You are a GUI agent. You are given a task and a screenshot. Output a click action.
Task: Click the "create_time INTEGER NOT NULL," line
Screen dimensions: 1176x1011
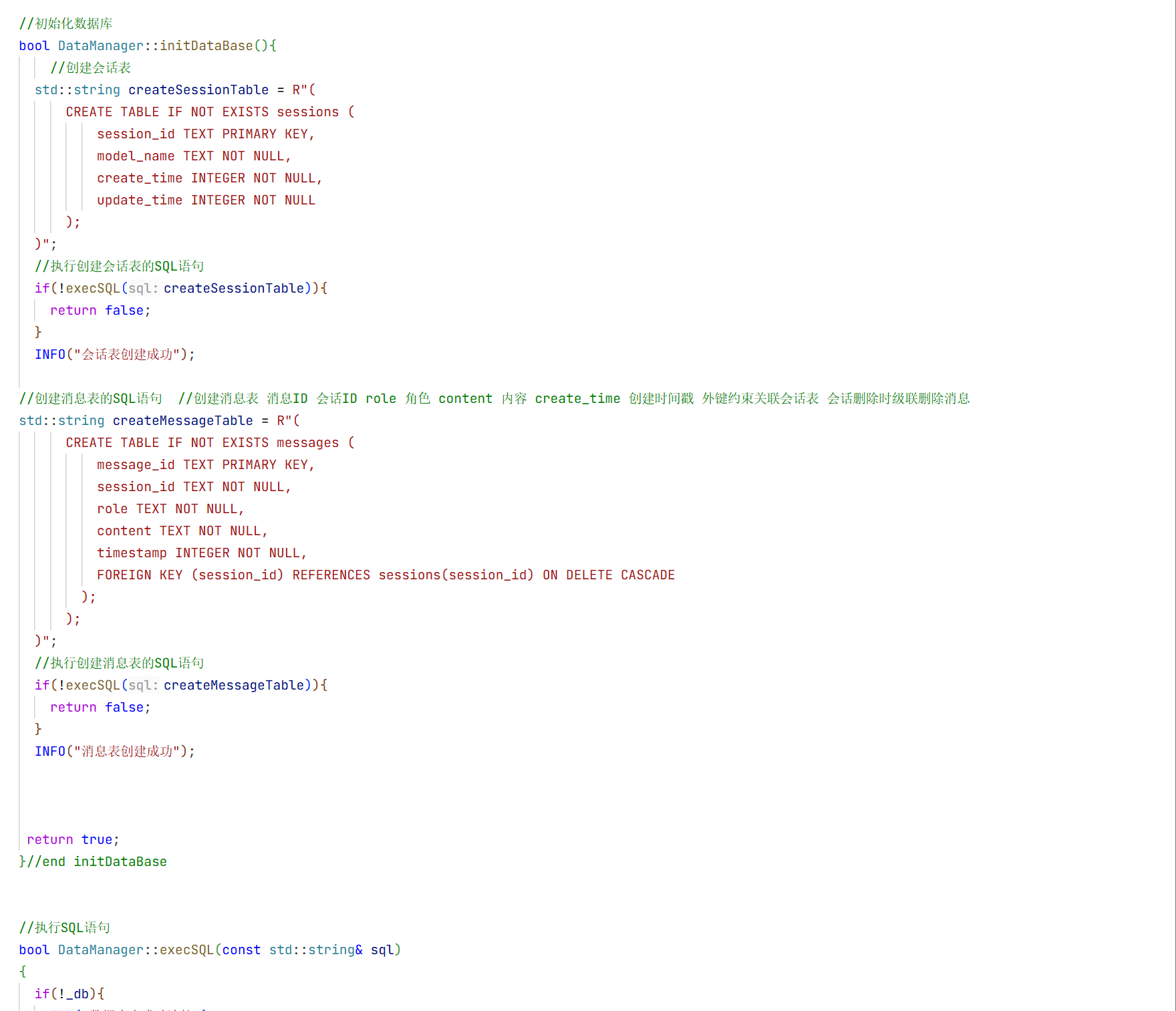click(x=210, y=178)
